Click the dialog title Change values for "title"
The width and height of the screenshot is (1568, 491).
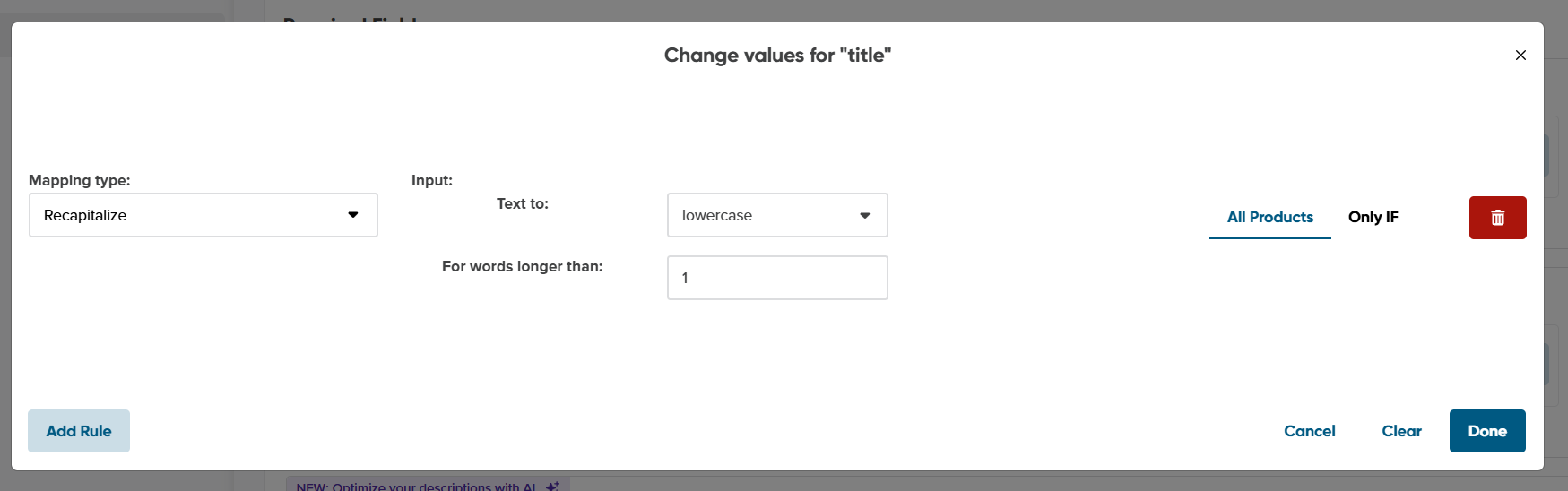coord(777,56)
